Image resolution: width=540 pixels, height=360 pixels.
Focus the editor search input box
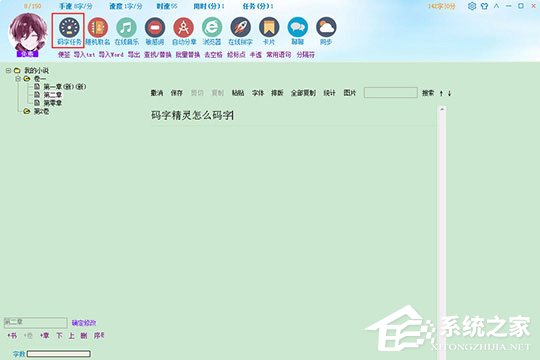[391, 93]
